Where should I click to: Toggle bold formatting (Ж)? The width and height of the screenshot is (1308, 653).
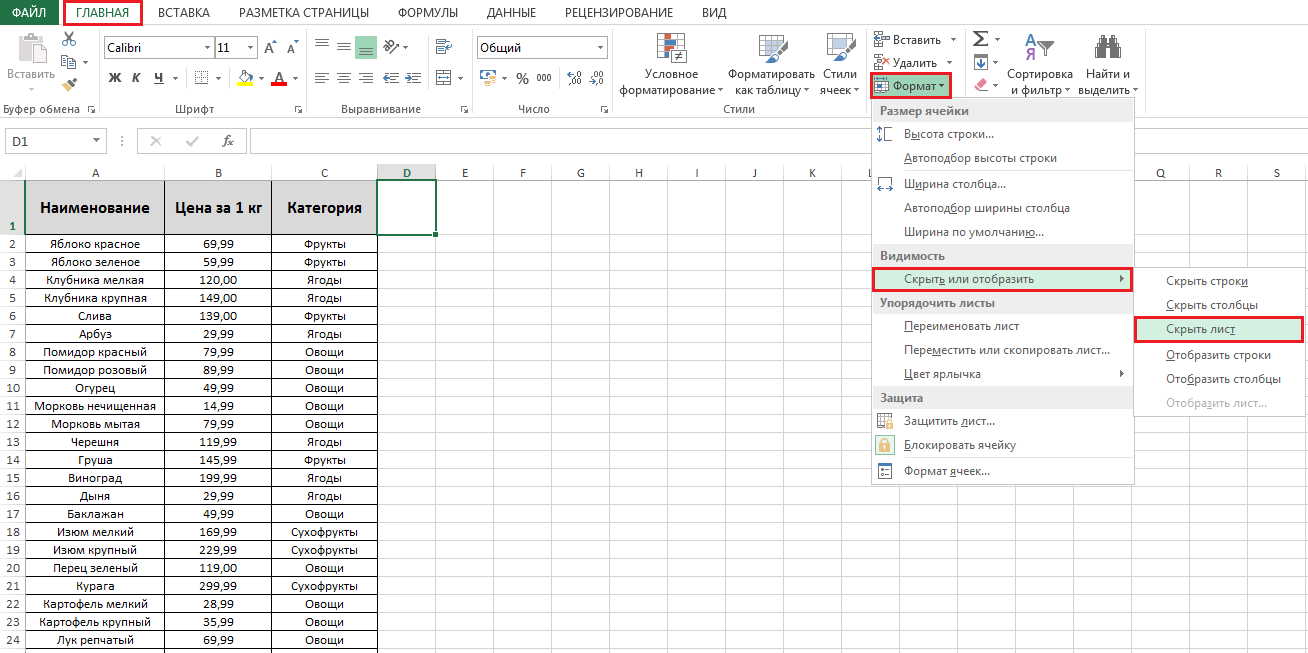click(x=115, y=78)
